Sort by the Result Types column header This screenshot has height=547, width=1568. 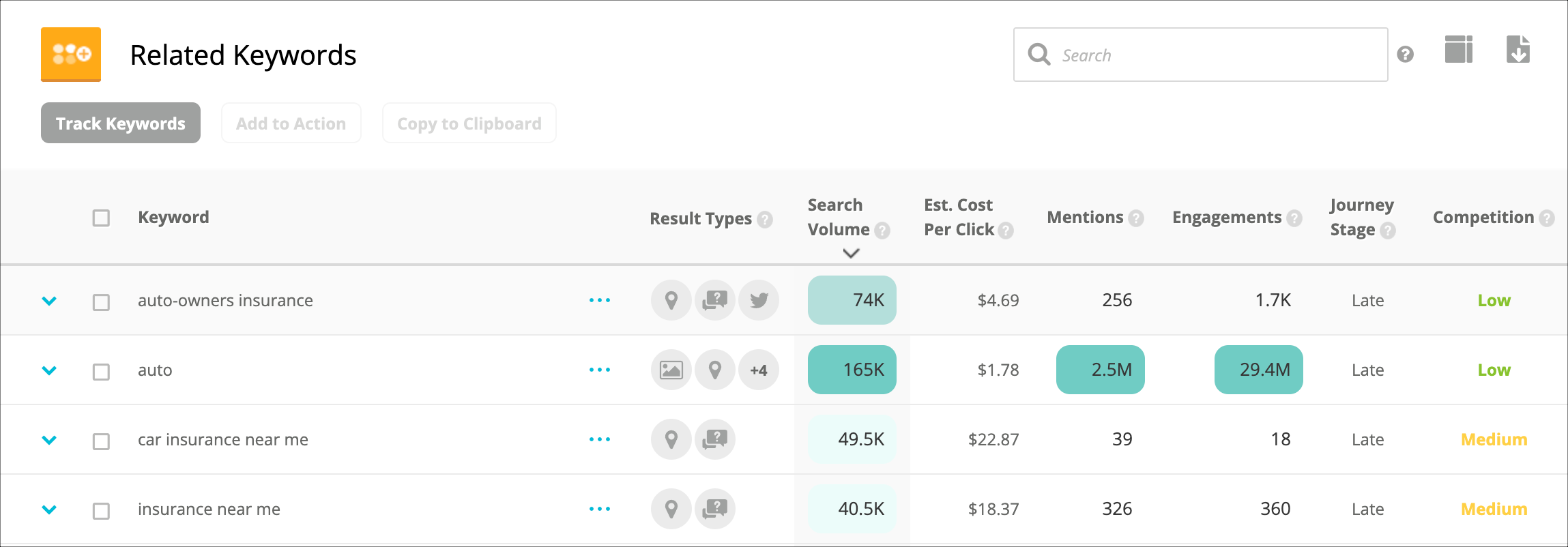click(701, 219)
